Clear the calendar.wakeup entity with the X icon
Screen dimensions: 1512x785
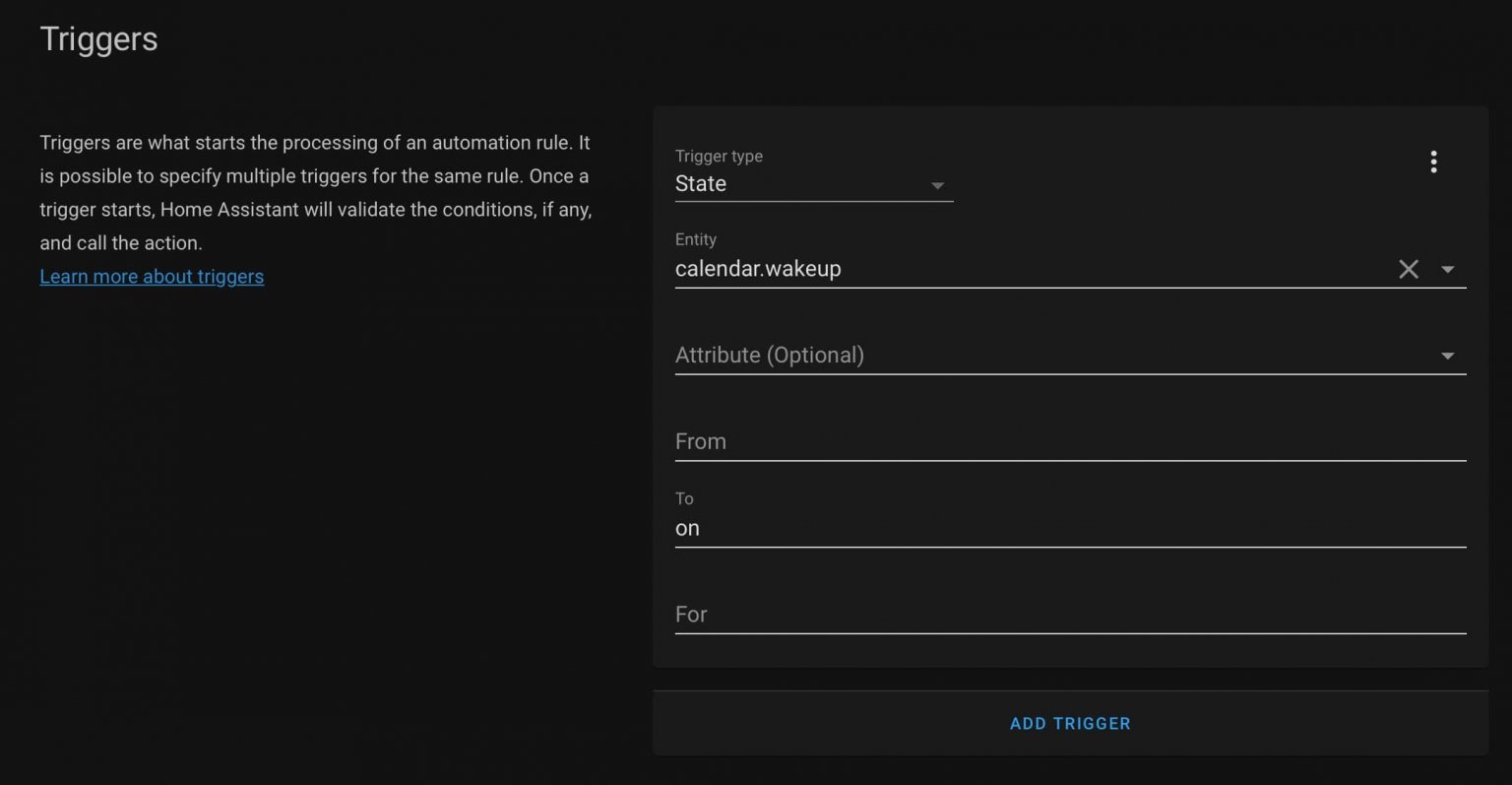(1409, 269)
